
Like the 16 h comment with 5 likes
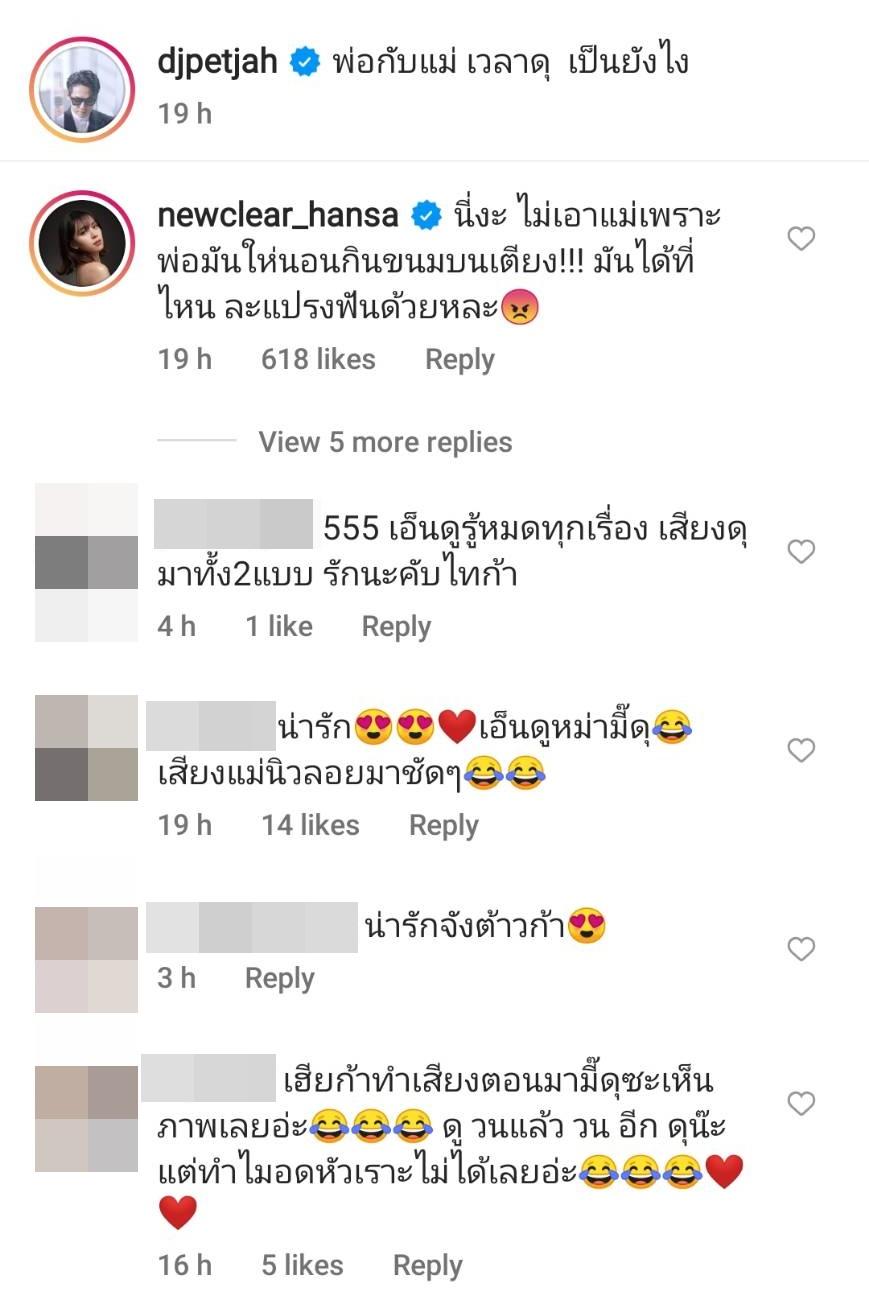click(801, 1103)
